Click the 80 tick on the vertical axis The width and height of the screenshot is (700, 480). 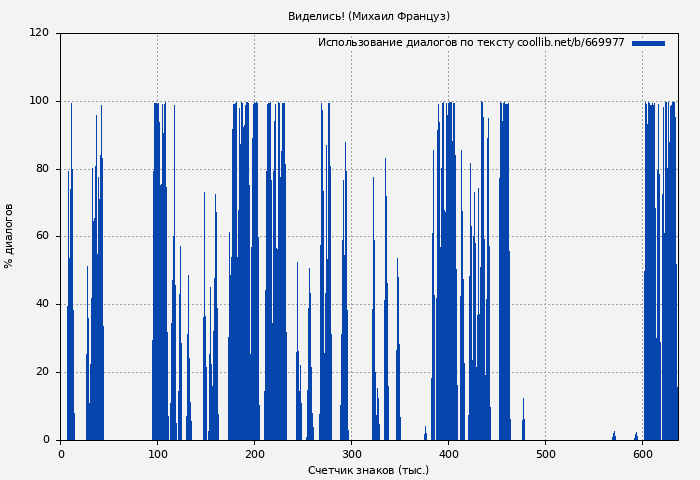pos(42,169)
